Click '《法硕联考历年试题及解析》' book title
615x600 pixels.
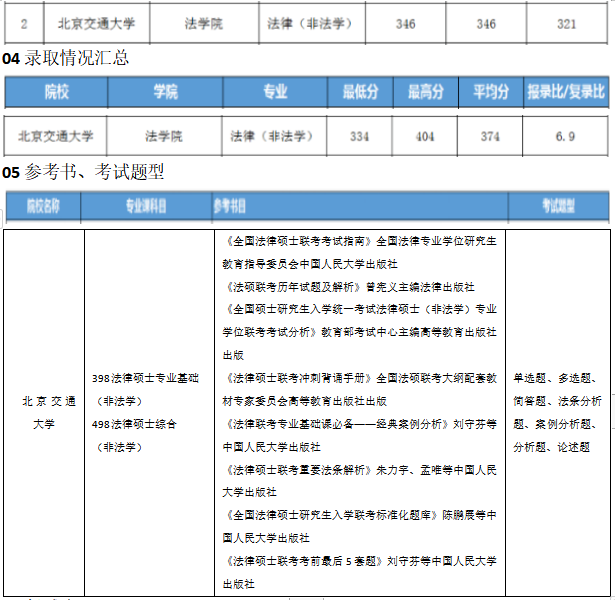(x=292, y=287)
